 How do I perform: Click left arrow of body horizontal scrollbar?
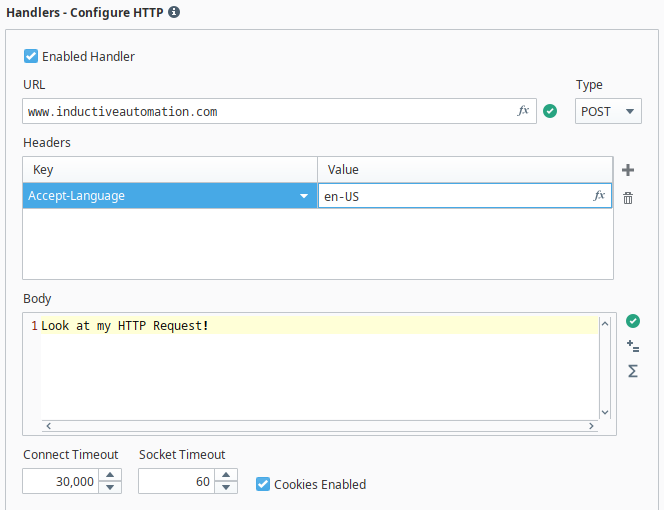pyautogui.click(x=48, y=426)
